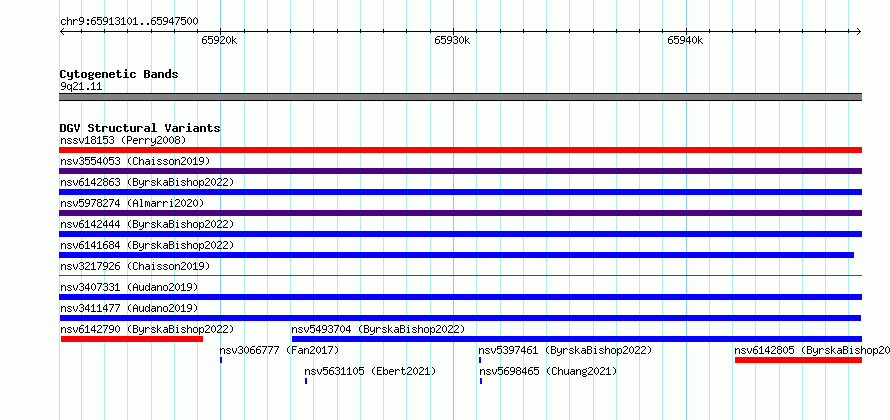Viewport: 890px width, 420px height.
Task: Open the nsv6142805 label text
Action: pyautogui.click(x=812, y=350)
